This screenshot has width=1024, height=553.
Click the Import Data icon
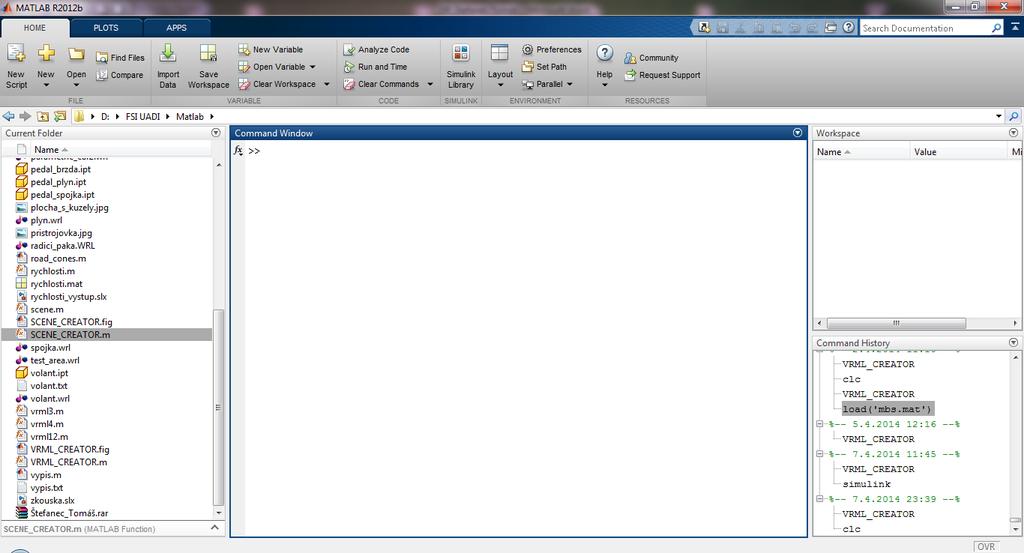click(168, 54)
